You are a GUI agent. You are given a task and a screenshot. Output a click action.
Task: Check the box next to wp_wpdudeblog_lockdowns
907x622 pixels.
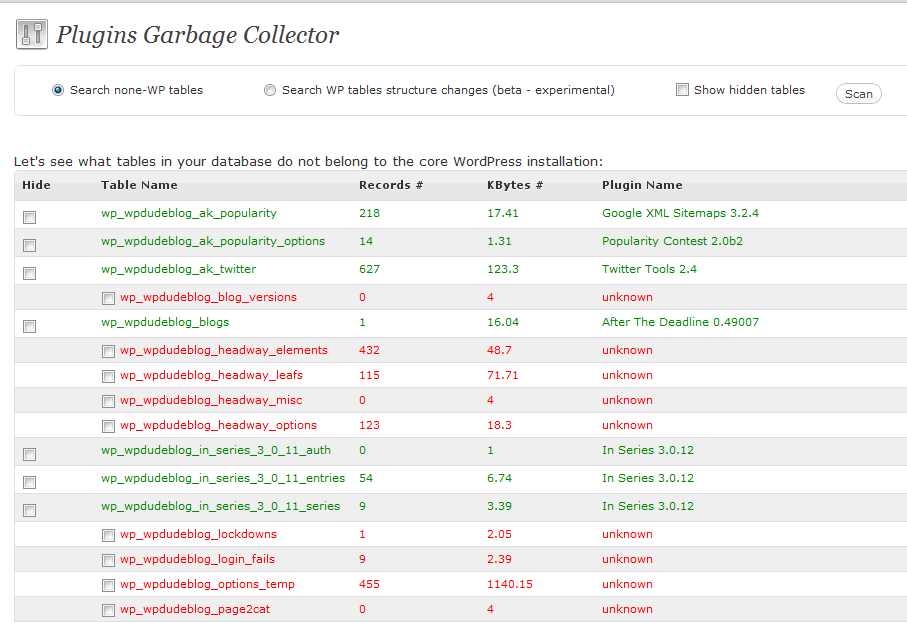(x=108, y=535)
